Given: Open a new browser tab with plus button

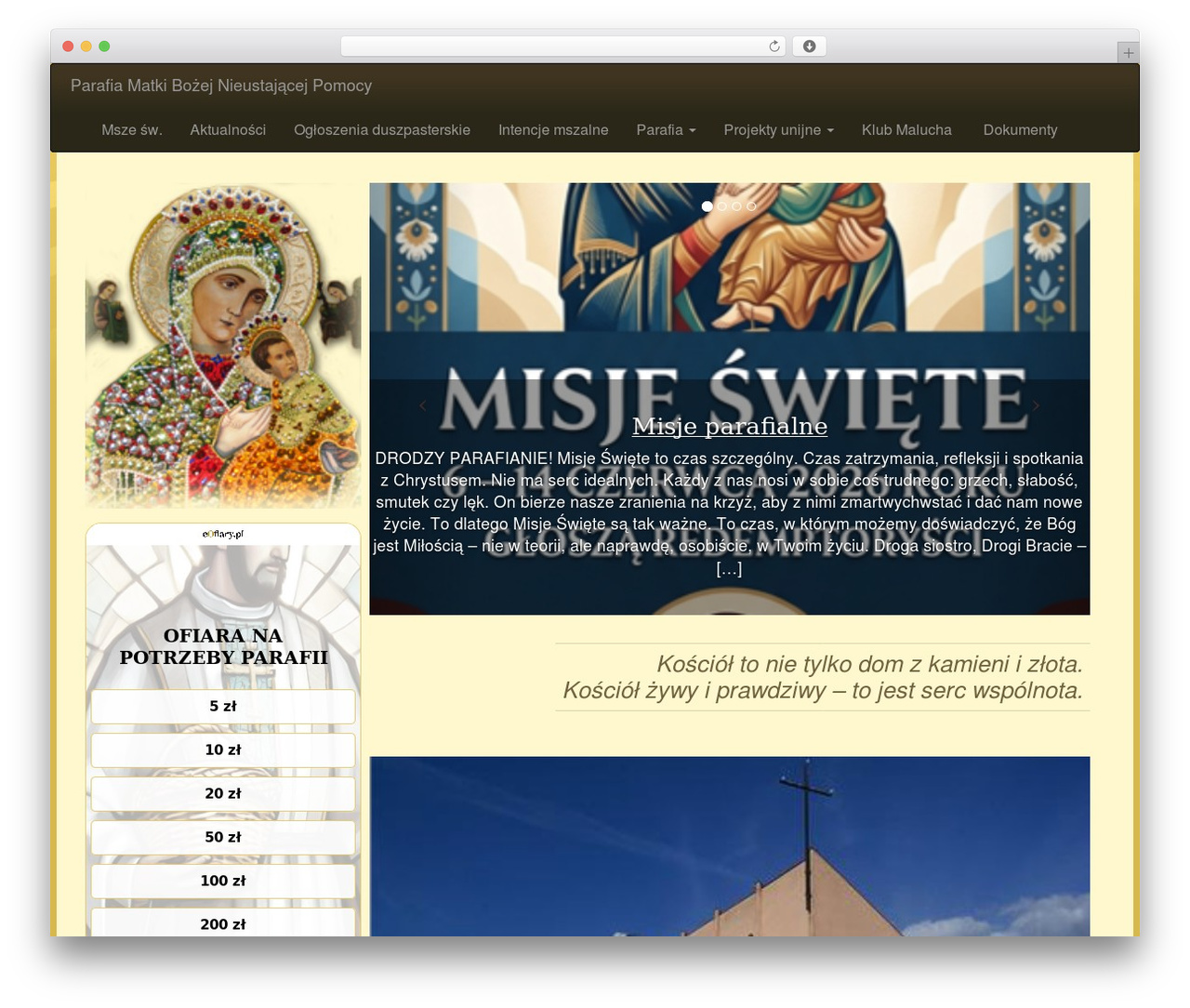Looking at the screenshot, I should [1128, 53].
